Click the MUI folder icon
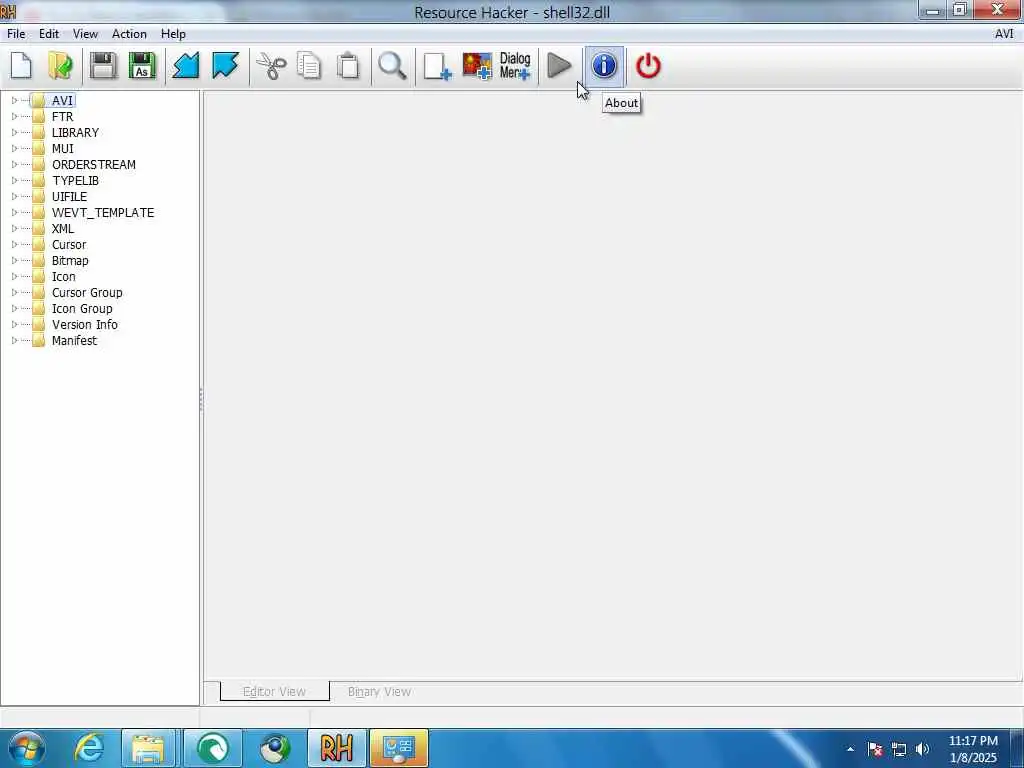Image resolution: width=1024 pixels, height=768 pixels. tap(39, 148)
